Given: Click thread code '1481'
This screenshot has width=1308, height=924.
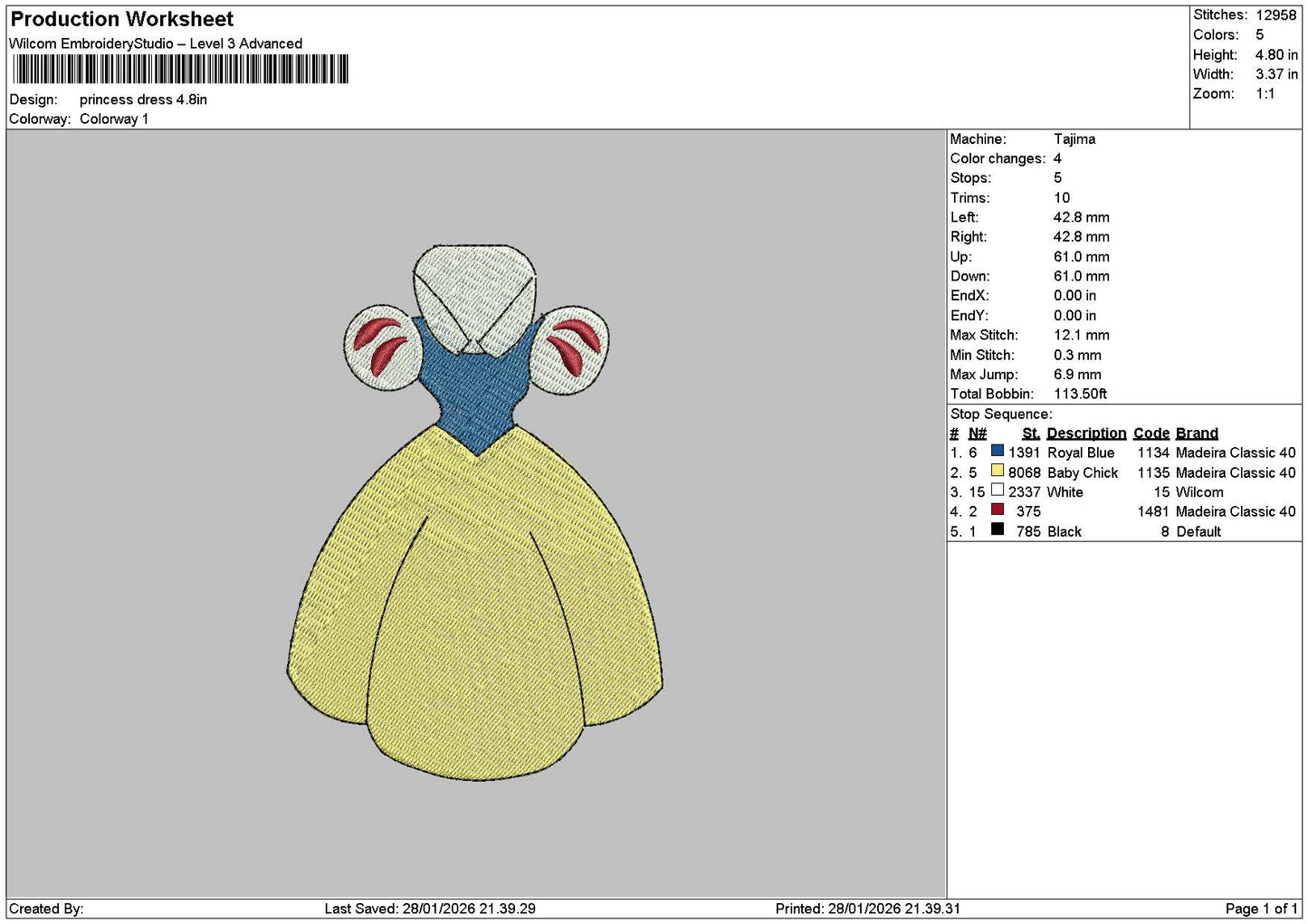Looking at the screenshot, I should 1153,511.
